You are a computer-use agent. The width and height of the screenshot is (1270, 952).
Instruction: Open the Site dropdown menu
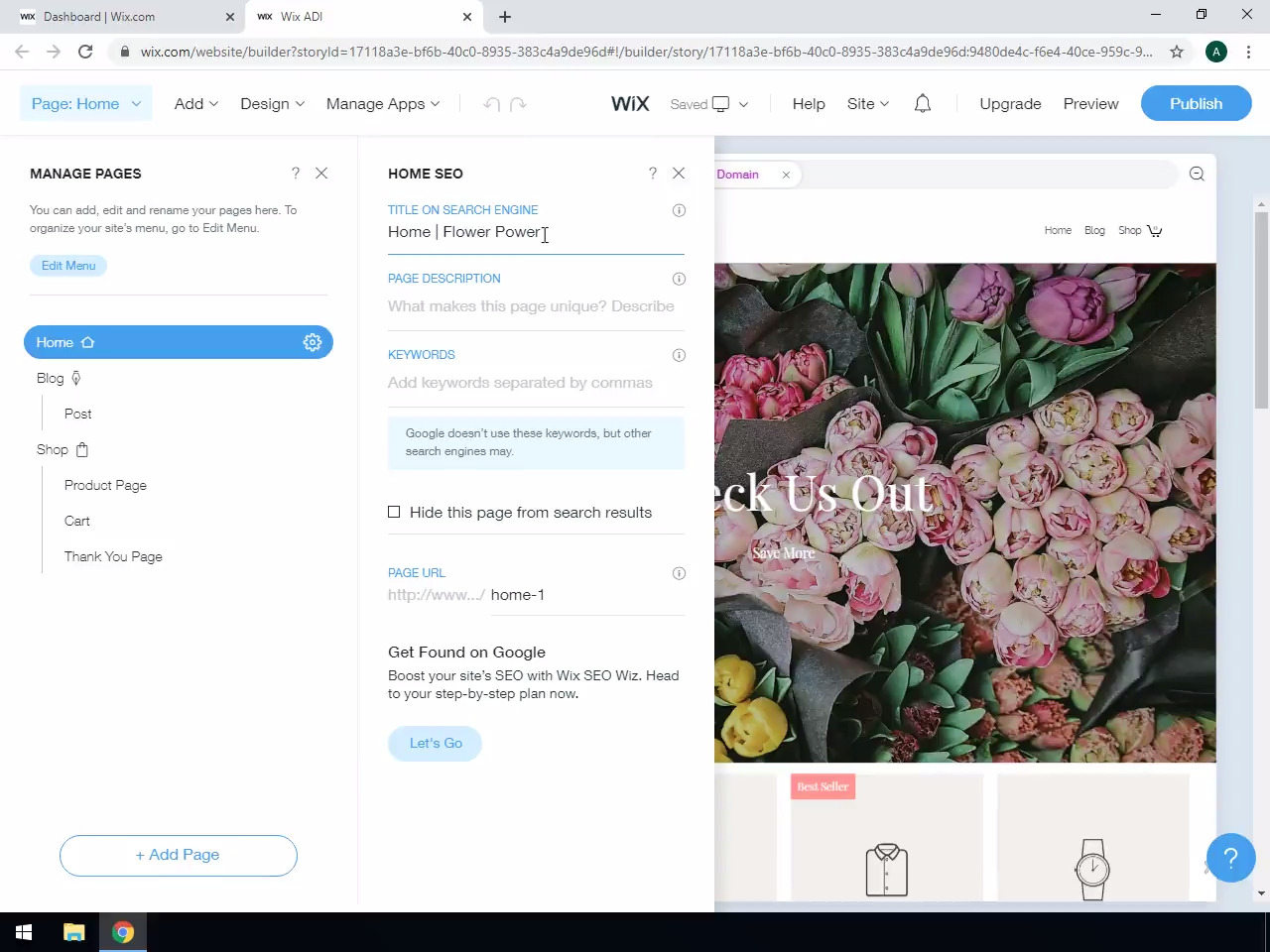tap(868, 104)
